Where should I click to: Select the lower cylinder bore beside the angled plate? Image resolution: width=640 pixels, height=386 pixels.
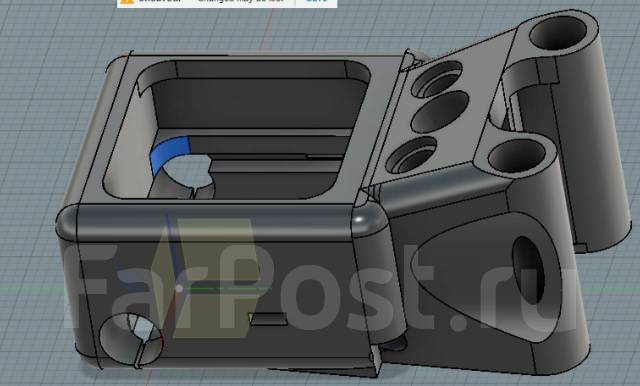click(x=517, y=155)
